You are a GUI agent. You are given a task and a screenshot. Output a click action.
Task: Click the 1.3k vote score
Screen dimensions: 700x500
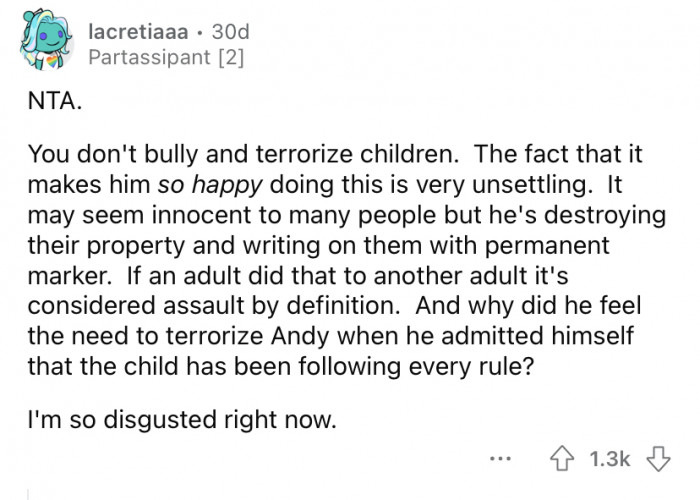[x=608, y=459]
